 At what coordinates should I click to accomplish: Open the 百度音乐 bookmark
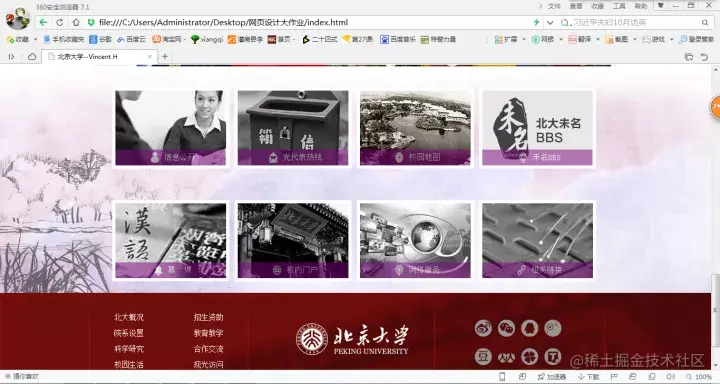click(x=398, y=40)
